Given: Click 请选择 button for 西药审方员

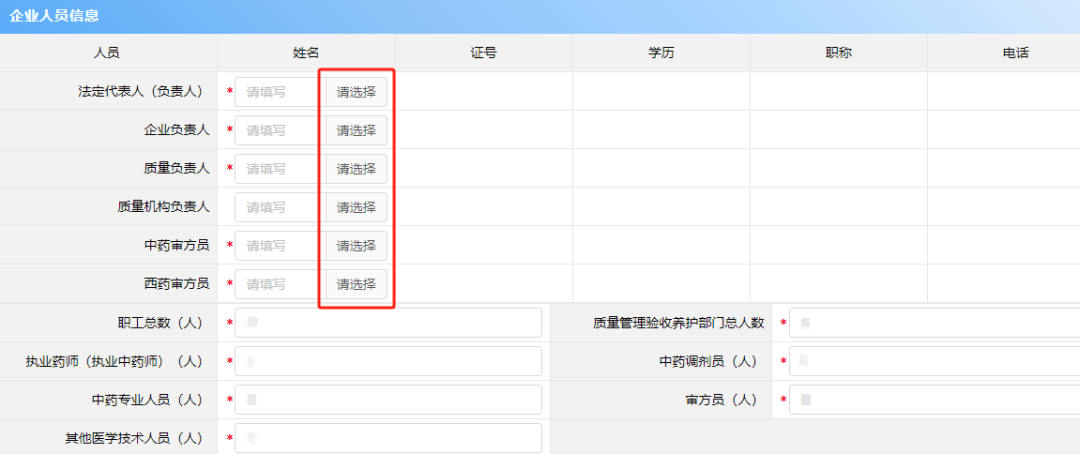Looking at the screenshot, I should point(356,284).
